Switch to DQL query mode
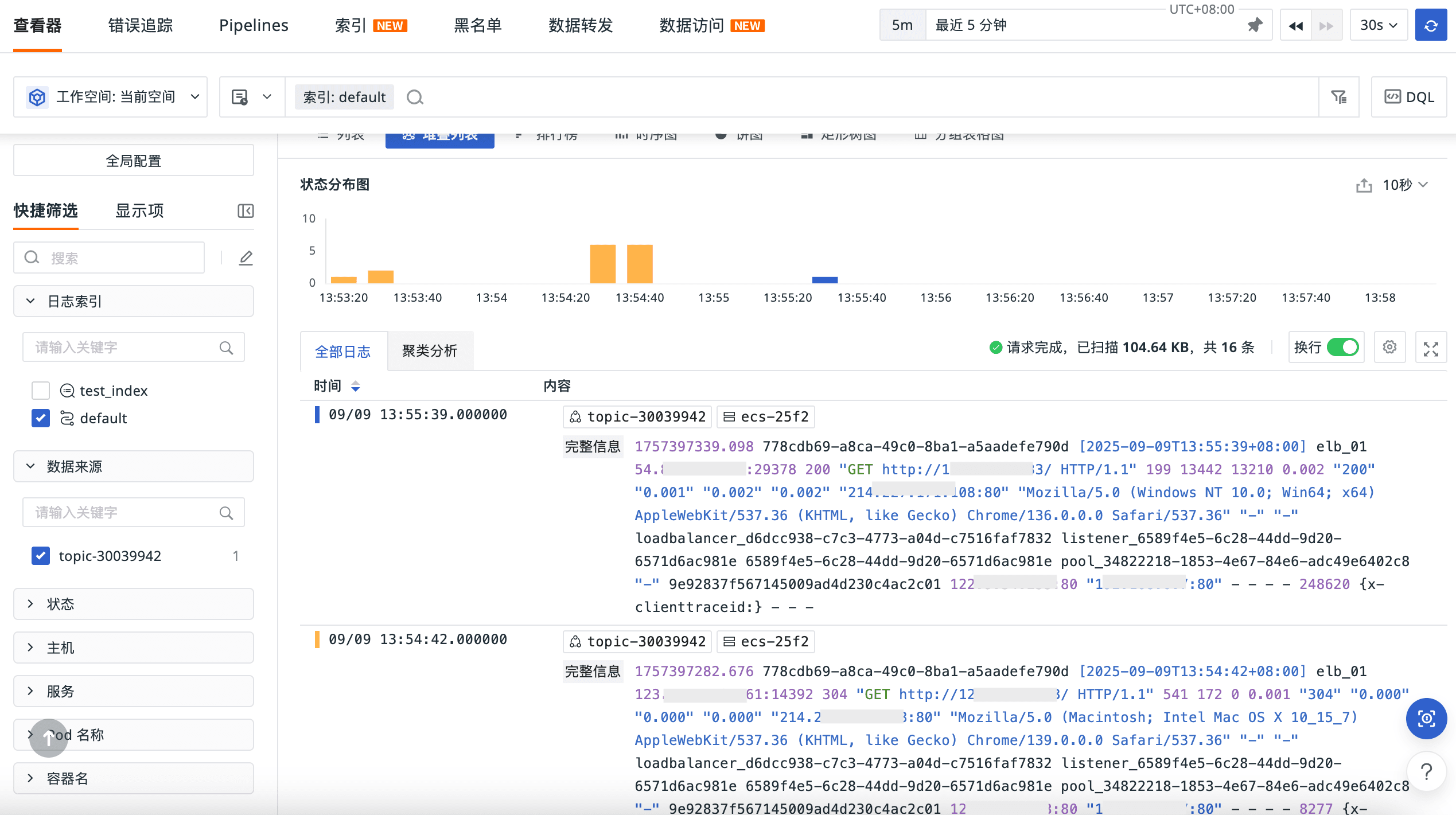 coord(1409,97)
